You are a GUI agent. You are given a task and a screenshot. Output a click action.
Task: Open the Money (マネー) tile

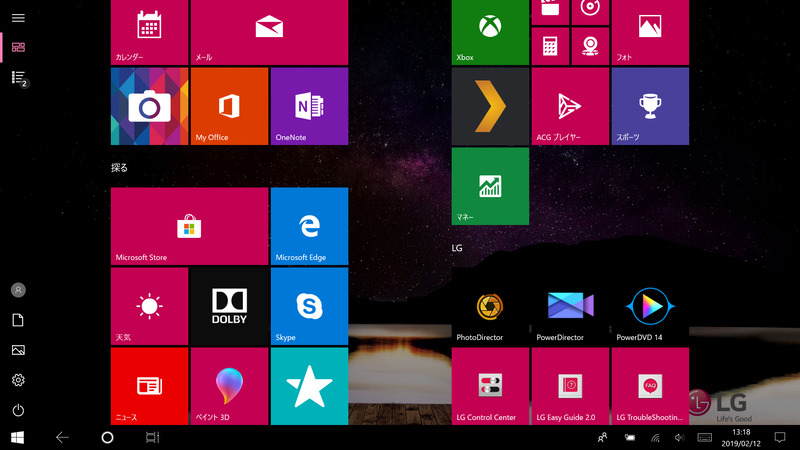(x=490, y=186)
